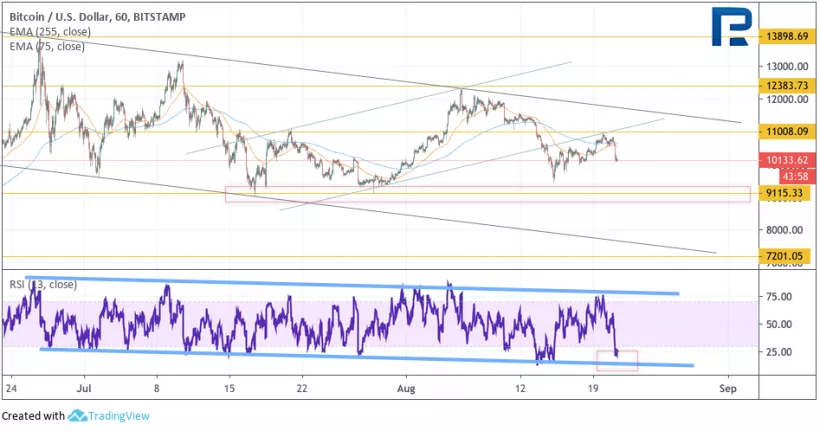Click the 7201.05 price level label
Screen dimensions: 820x431
click(x=786, y=256)
